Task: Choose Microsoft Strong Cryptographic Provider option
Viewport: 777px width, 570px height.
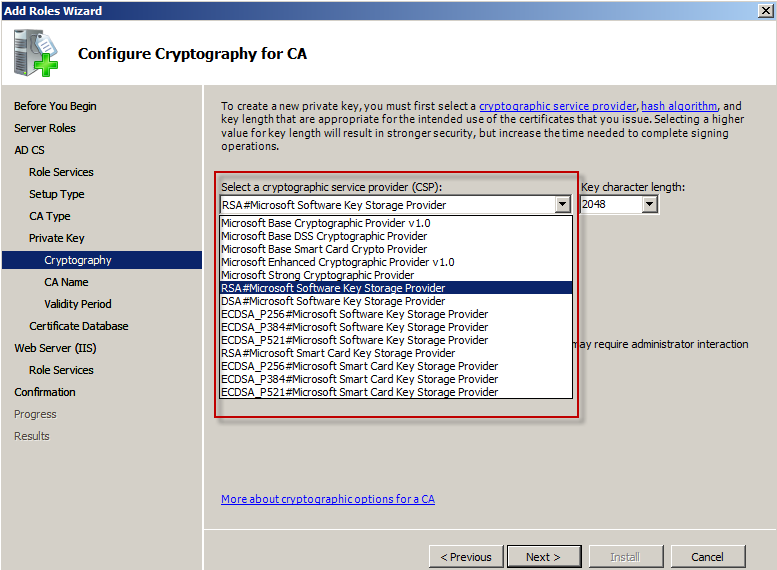Action: 317,275
